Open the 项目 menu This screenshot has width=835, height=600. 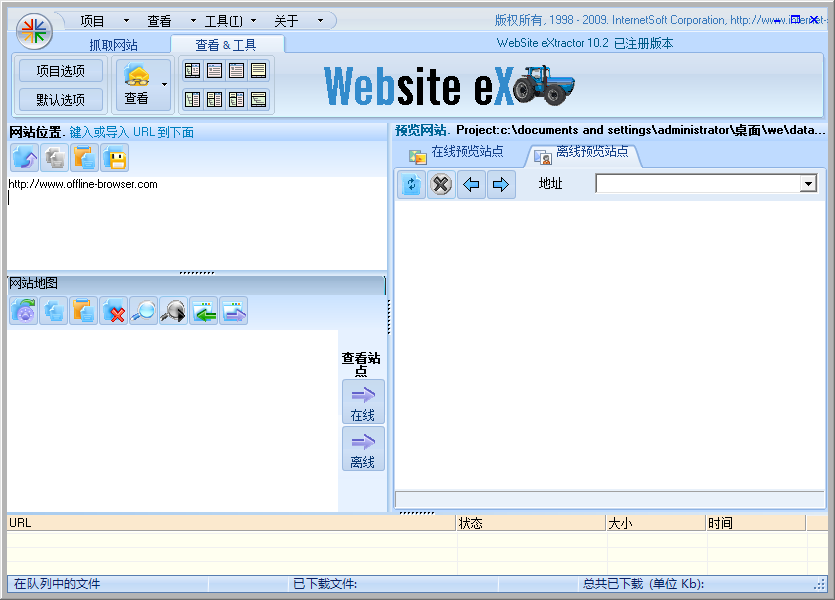92,21
